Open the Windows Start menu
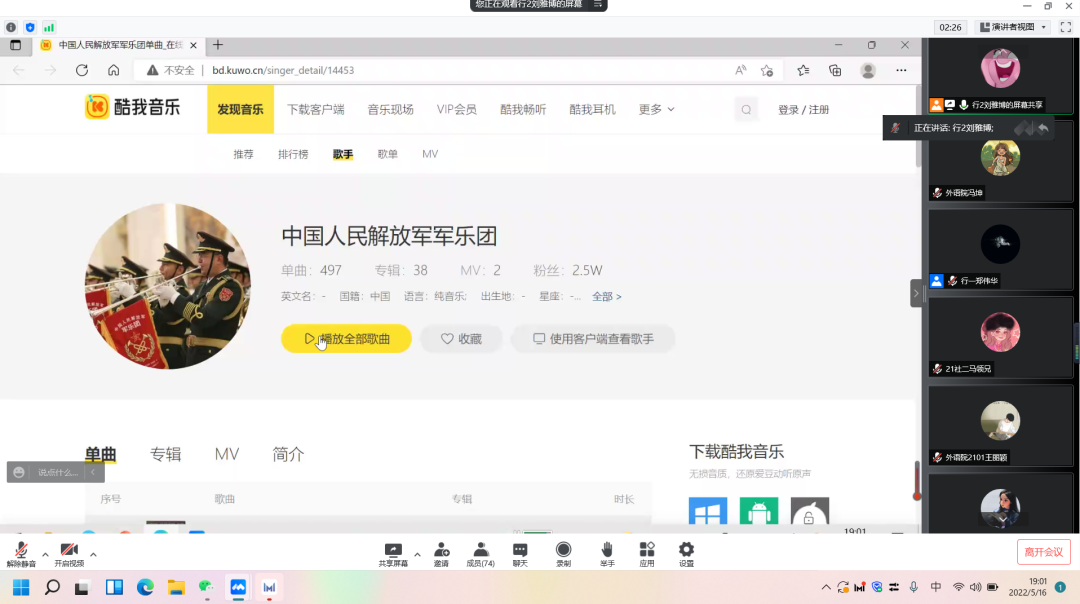1080x604 pixels. tap(21, 587)
